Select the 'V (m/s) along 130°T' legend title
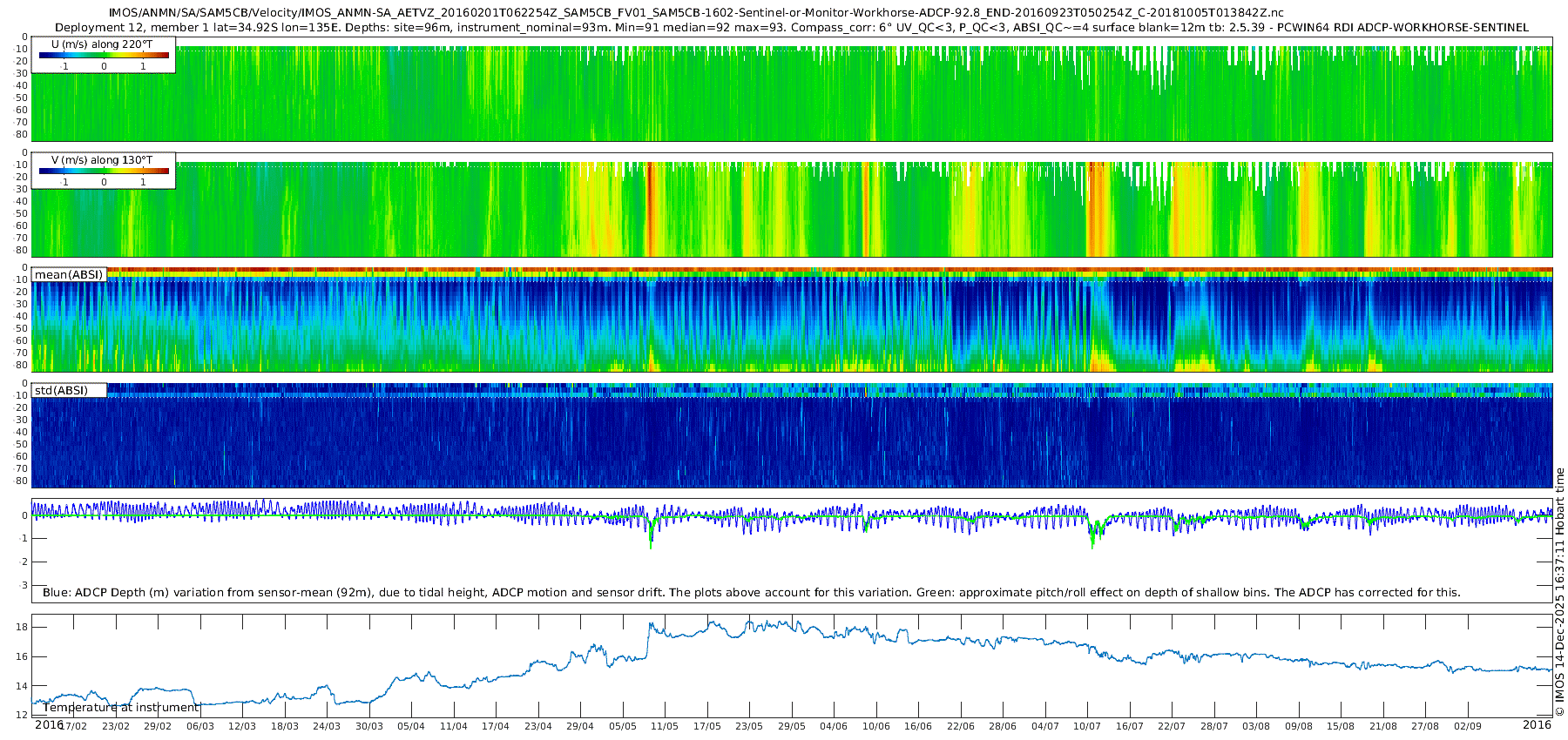This screenshot has height=740, width=1568. click(102, 160)
